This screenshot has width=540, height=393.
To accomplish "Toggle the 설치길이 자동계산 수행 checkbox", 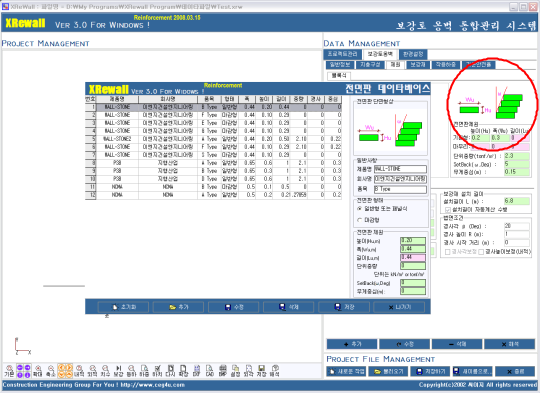I will (448, 209).
